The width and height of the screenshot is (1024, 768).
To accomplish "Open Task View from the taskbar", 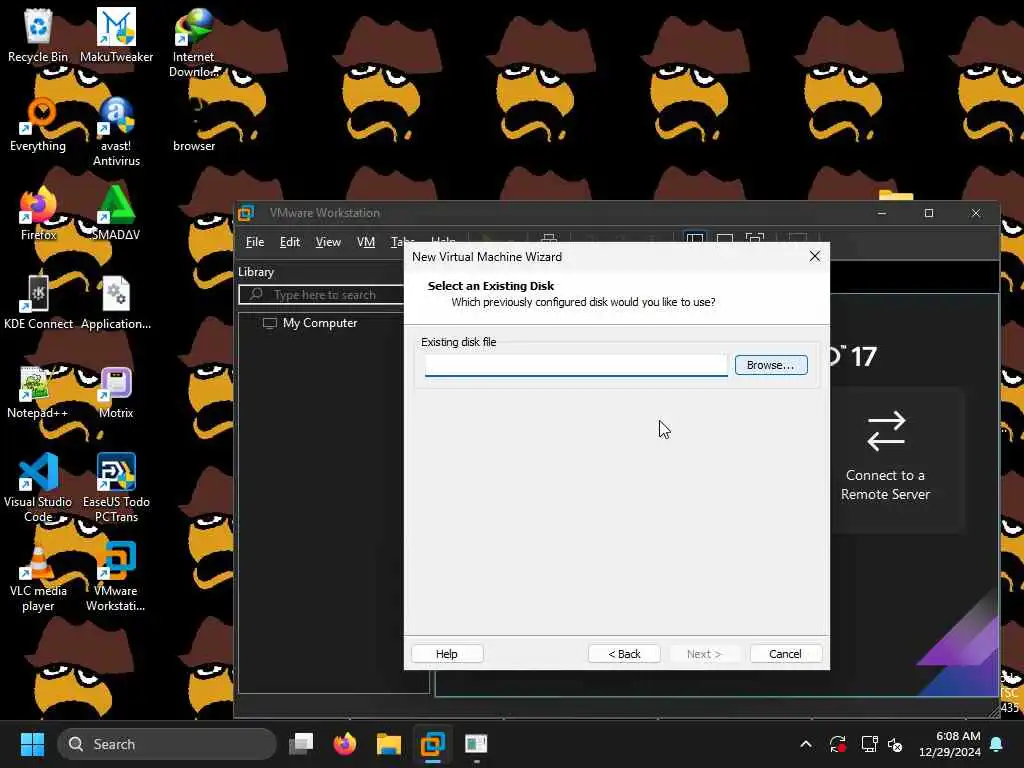I will [x=301, y=744].
